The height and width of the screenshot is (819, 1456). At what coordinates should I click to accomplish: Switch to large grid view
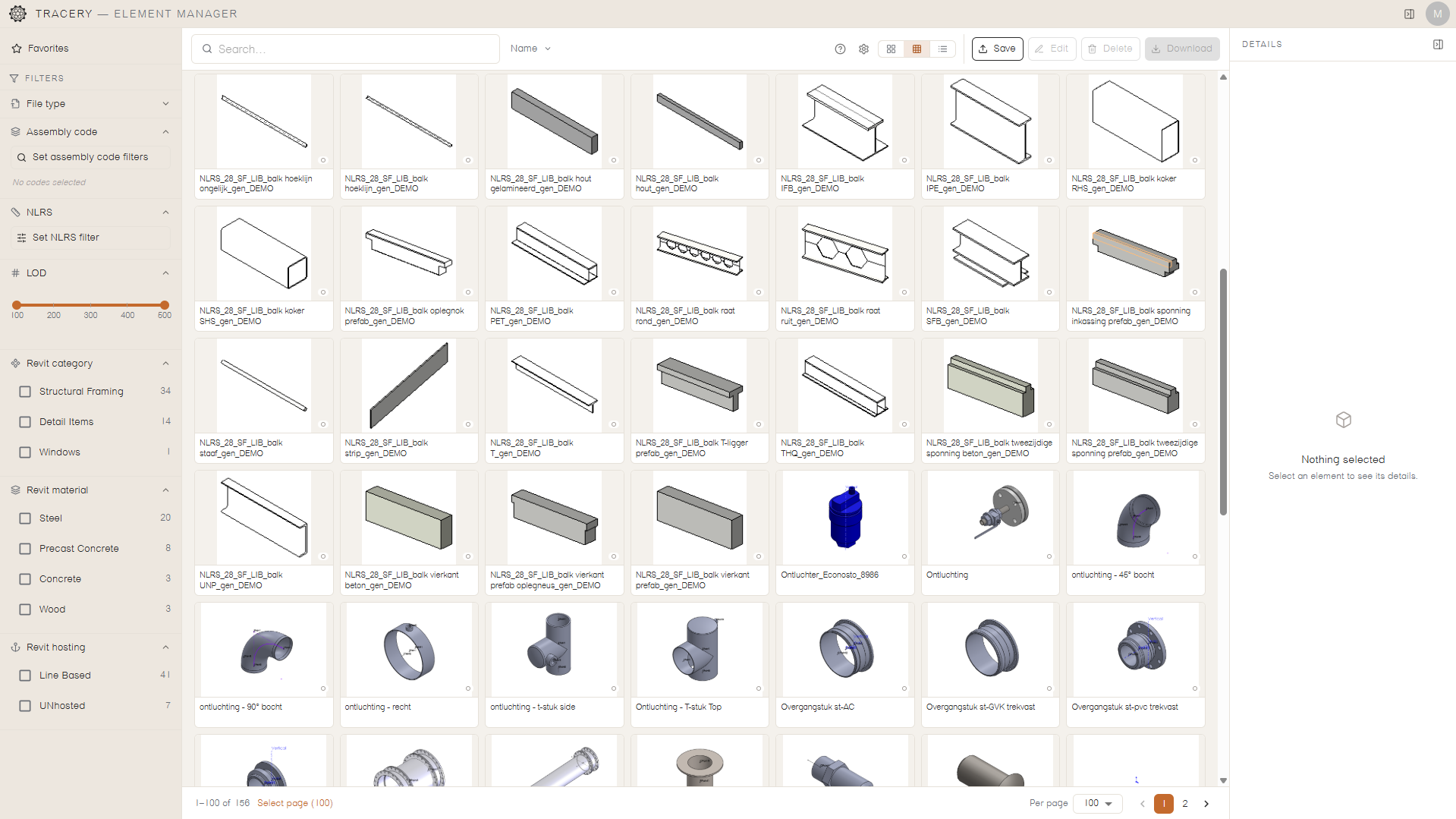[891, 49]
